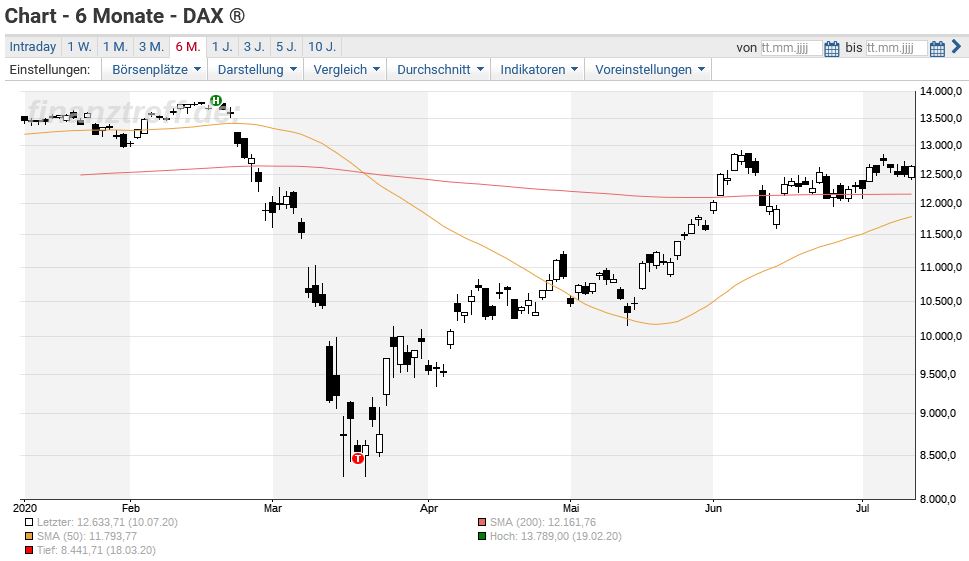Select the 1 W. timeframe tab

79,47
